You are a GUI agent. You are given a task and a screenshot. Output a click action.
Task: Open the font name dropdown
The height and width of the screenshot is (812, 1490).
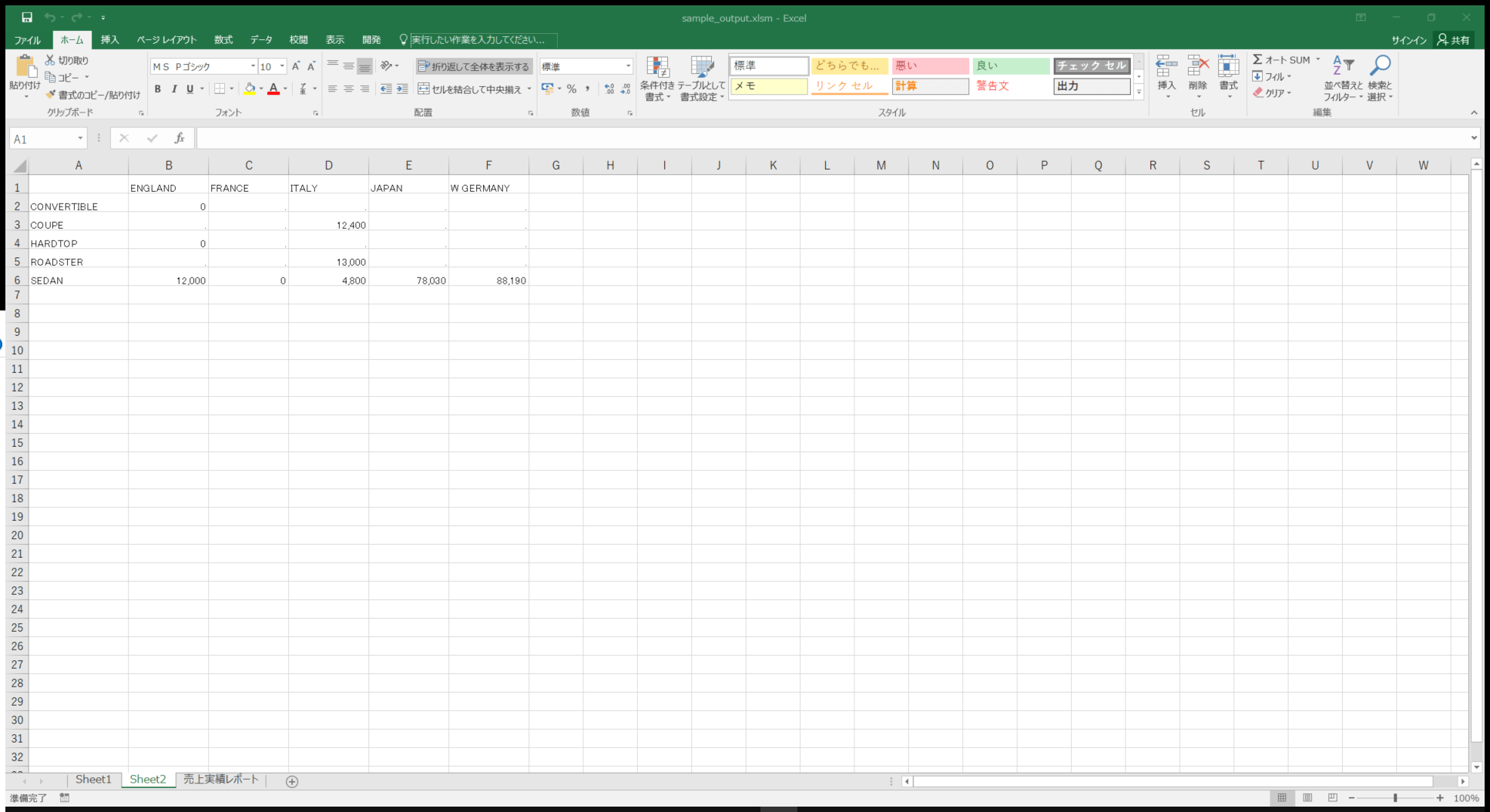[x=253, y=66]
